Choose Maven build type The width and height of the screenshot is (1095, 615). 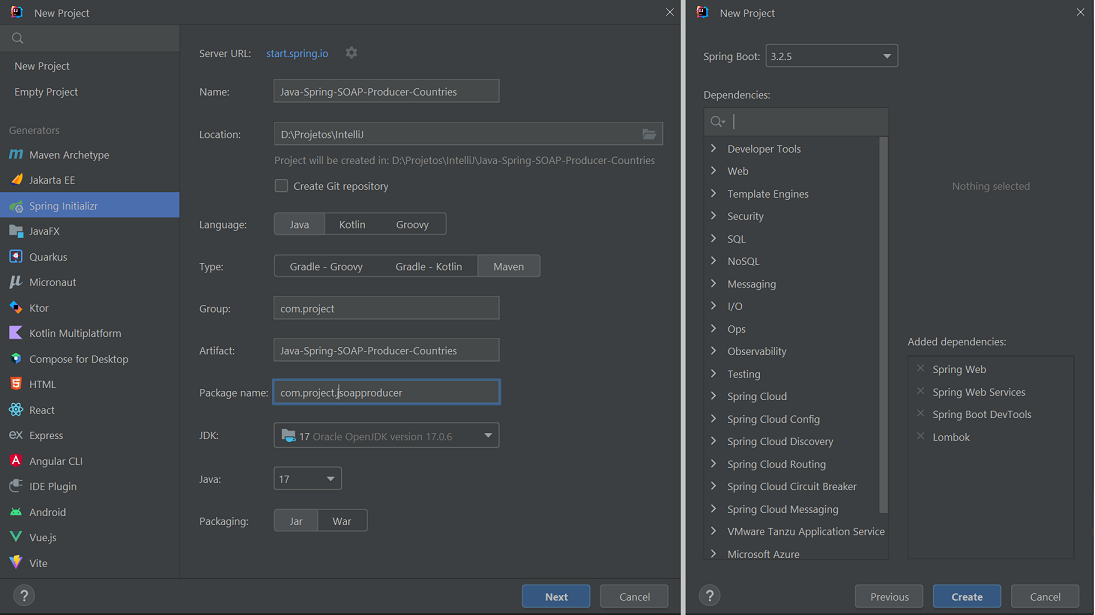(508, 266)
